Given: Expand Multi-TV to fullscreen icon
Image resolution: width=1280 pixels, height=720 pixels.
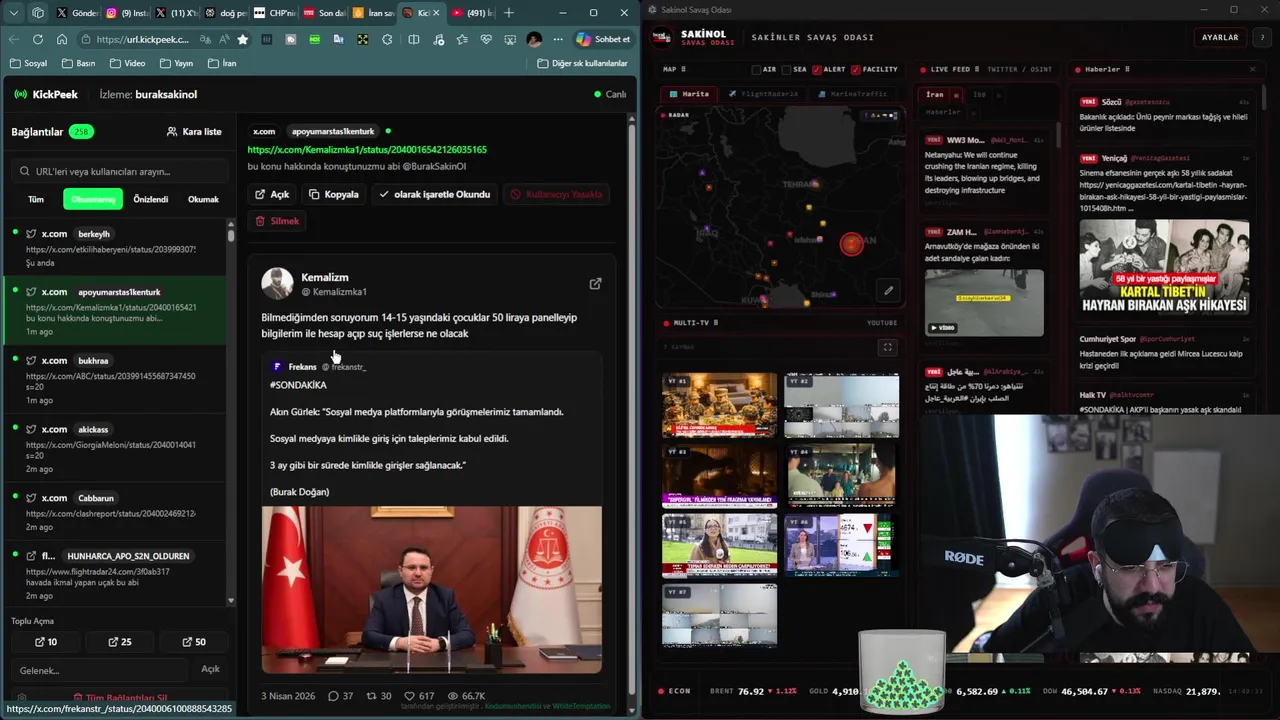Looking at the screenshot, I should (x=887, y=347).
